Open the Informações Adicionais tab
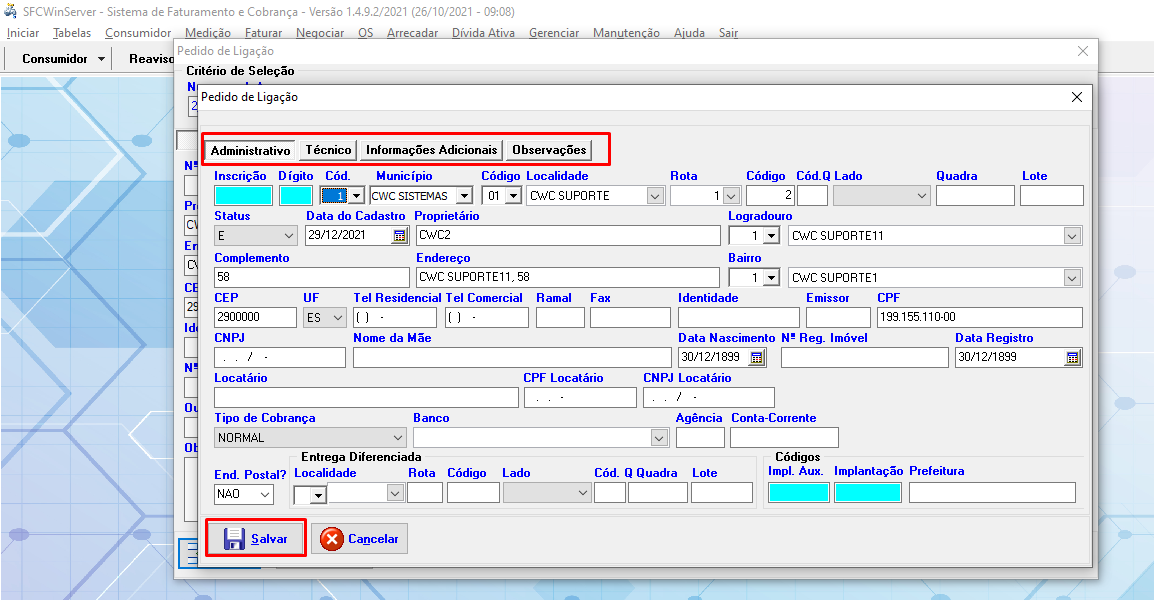This screenshot has height=600, width=1154. [x=431, y=150]
